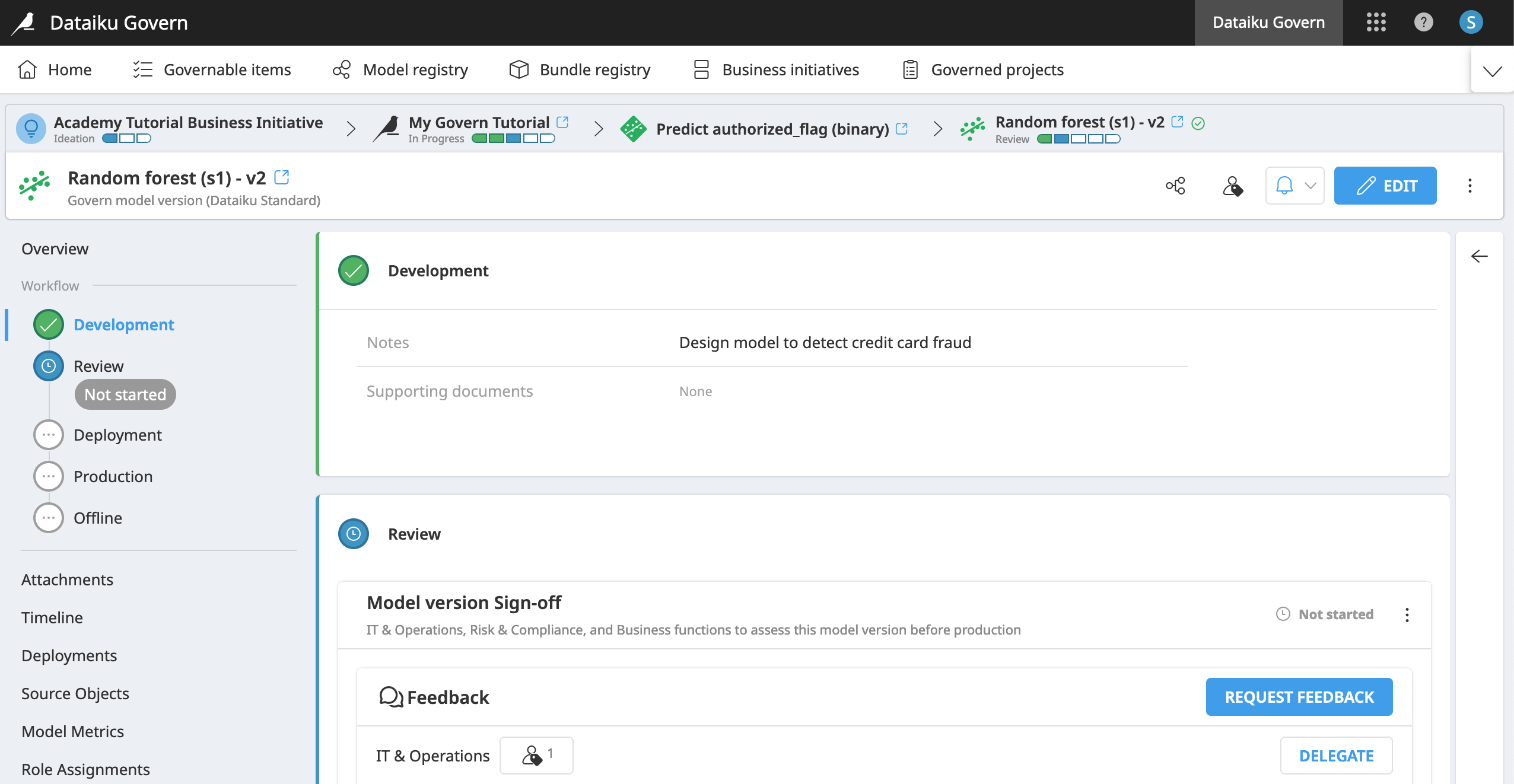1514x784 pixels.
Task: Open the Bundle registry page
Action: (580, 69)
